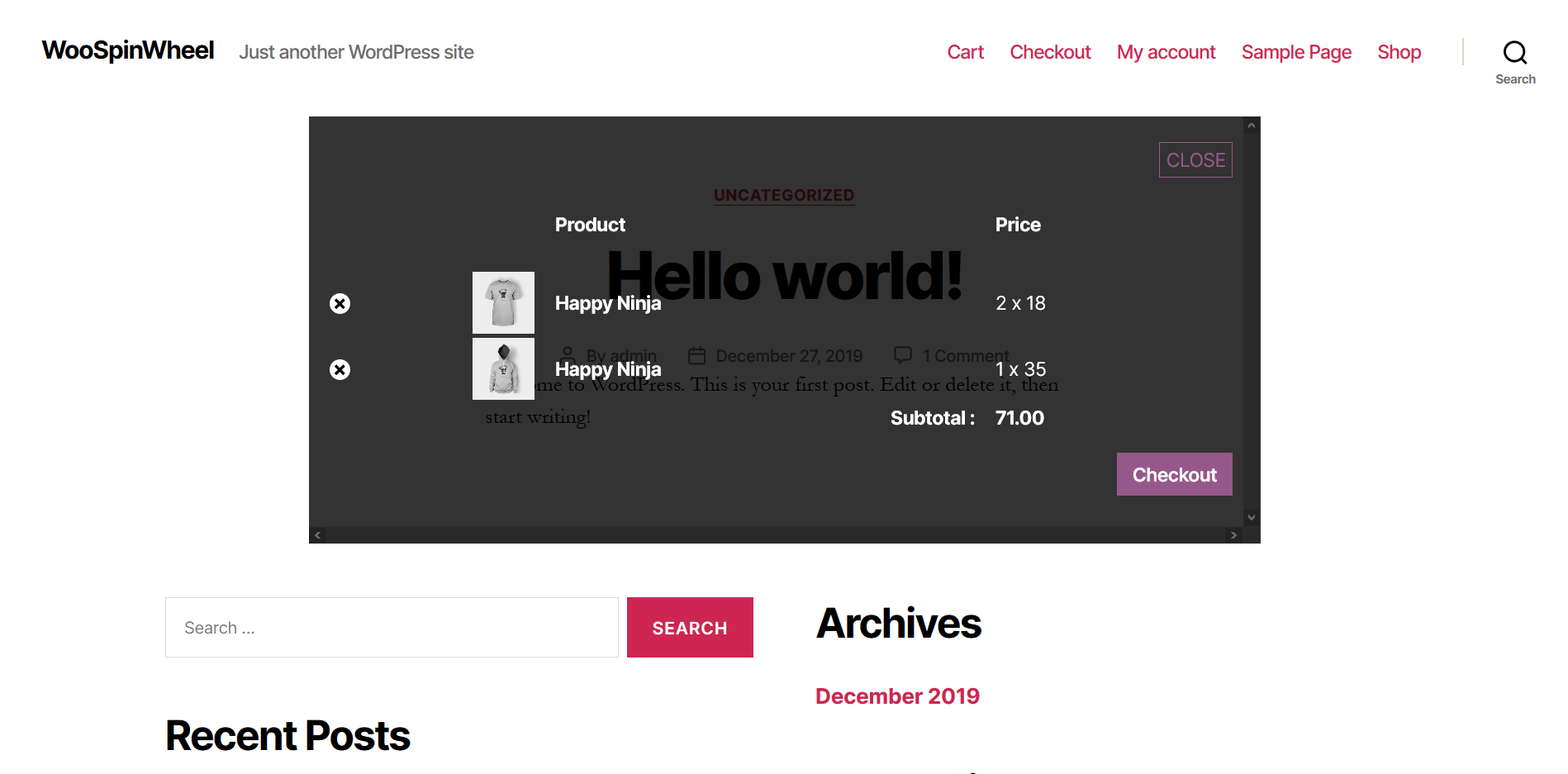Open the UNCATEGORIZED category
The height and width of the screenshot is (774, 1568).
coord(783,195)
